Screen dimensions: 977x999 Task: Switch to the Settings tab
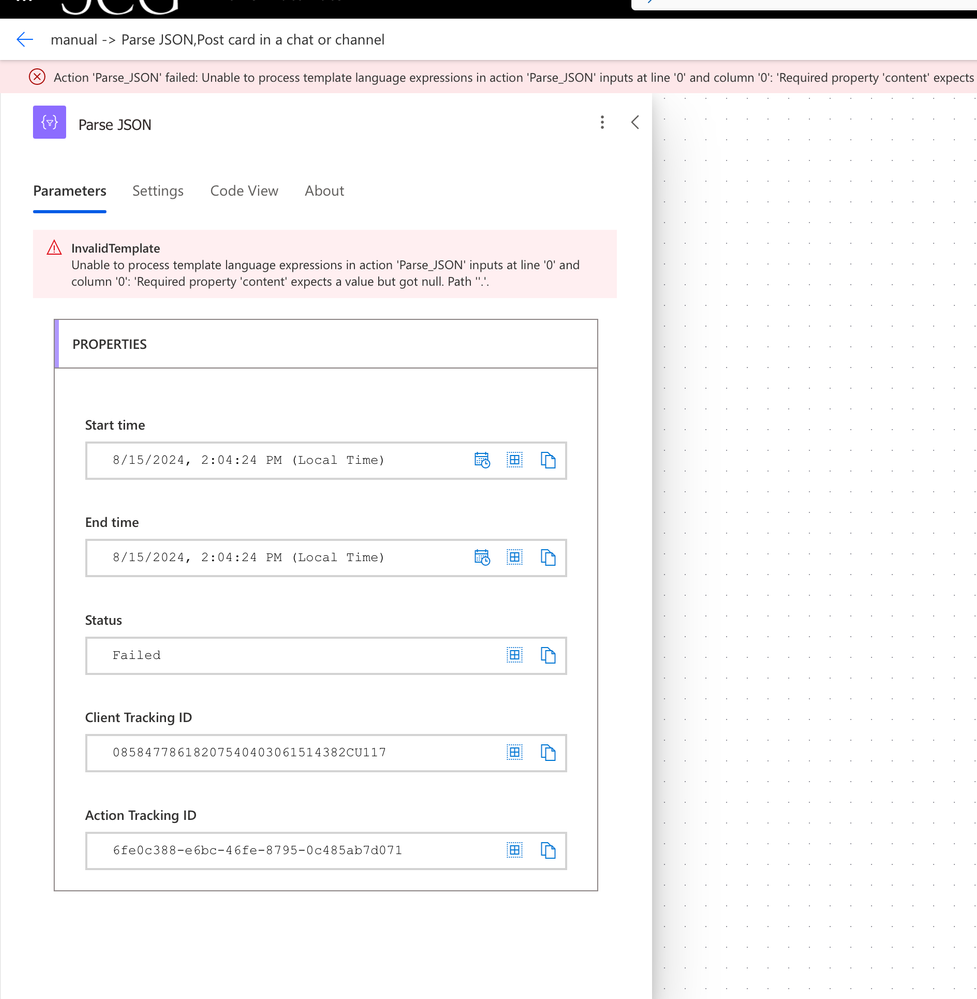coord(157,190)
